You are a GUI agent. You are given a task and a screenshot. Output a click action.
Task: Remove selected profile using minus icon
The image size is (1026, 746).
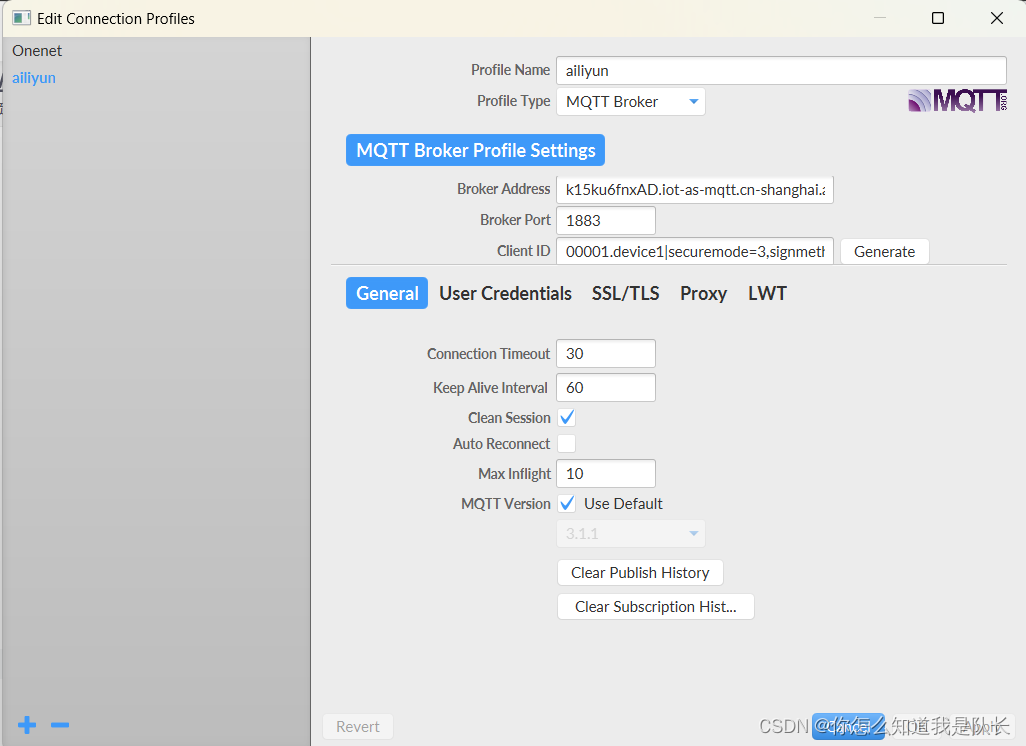click(x=60, y=725)
